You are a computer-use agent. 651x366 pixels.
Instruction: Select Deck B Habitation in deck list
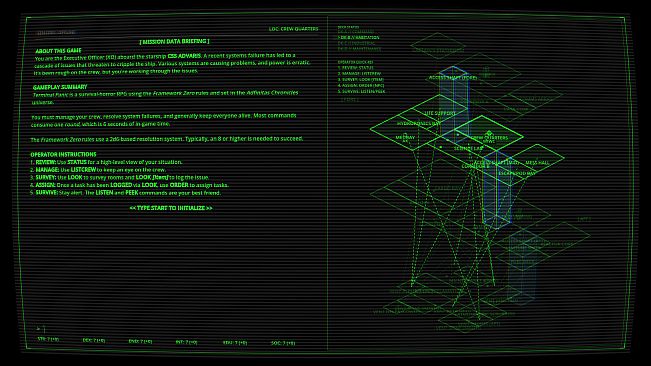358,37
